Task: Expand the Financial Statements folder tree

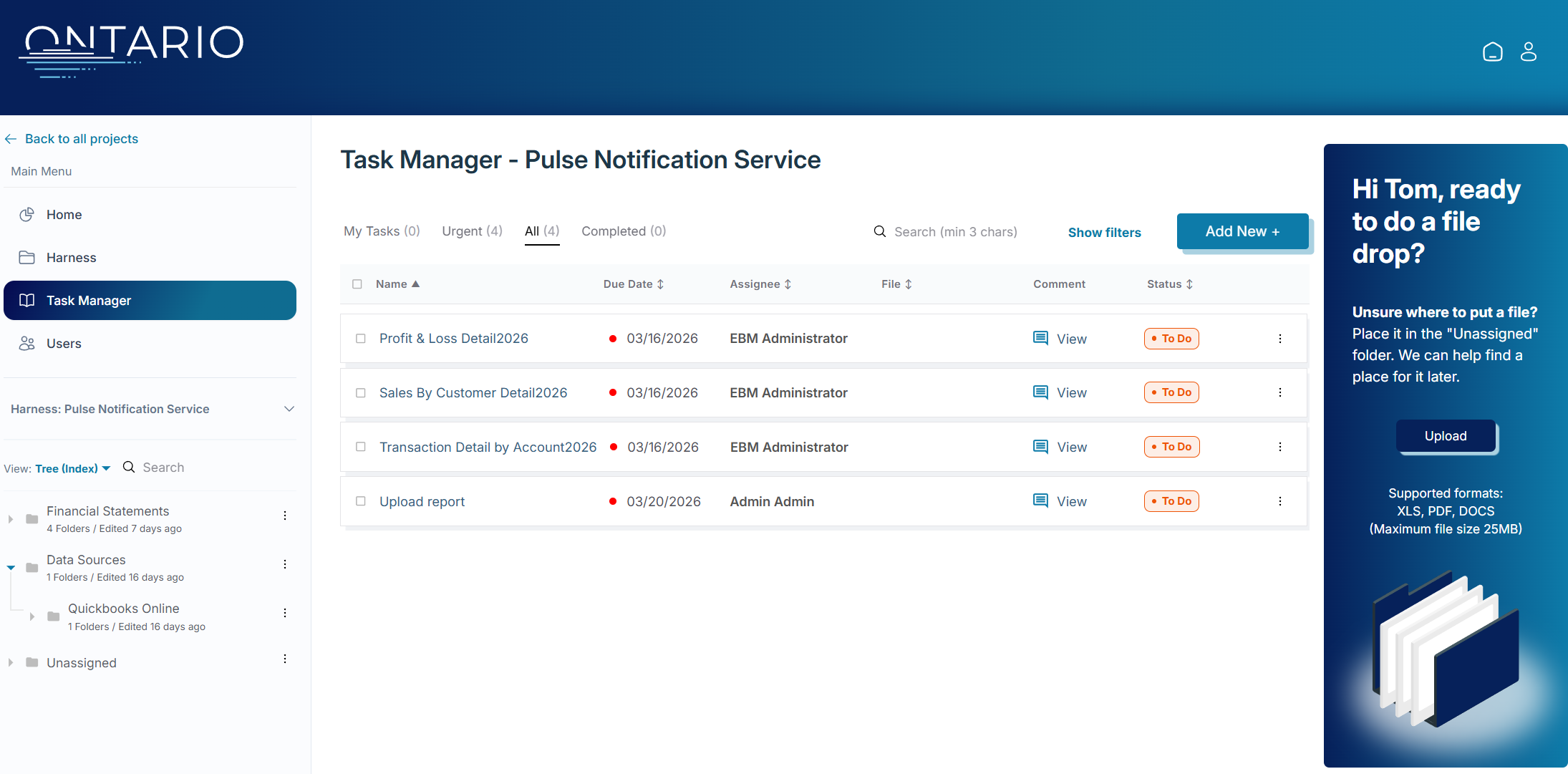Action: (x=11, y=519)
